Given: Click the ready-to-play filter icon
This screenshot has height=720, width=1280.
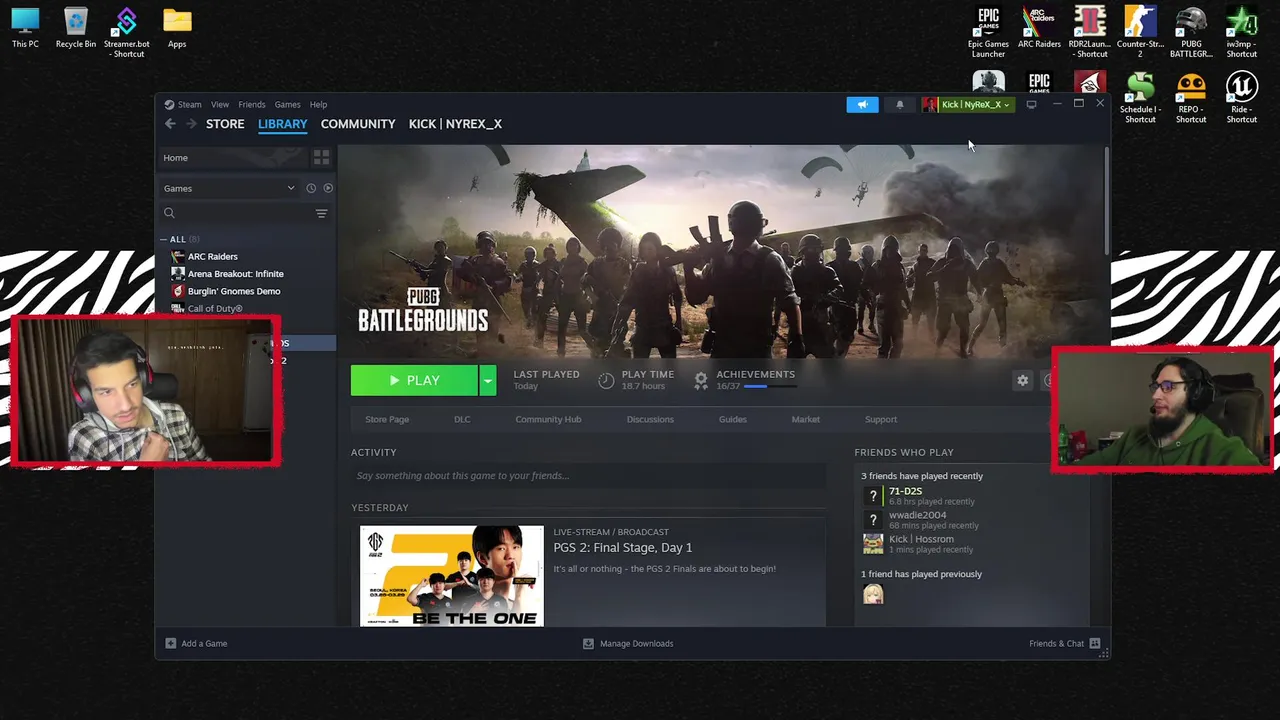Looking at the screenshot, I should pyautogui.click(x=328, y=188).
